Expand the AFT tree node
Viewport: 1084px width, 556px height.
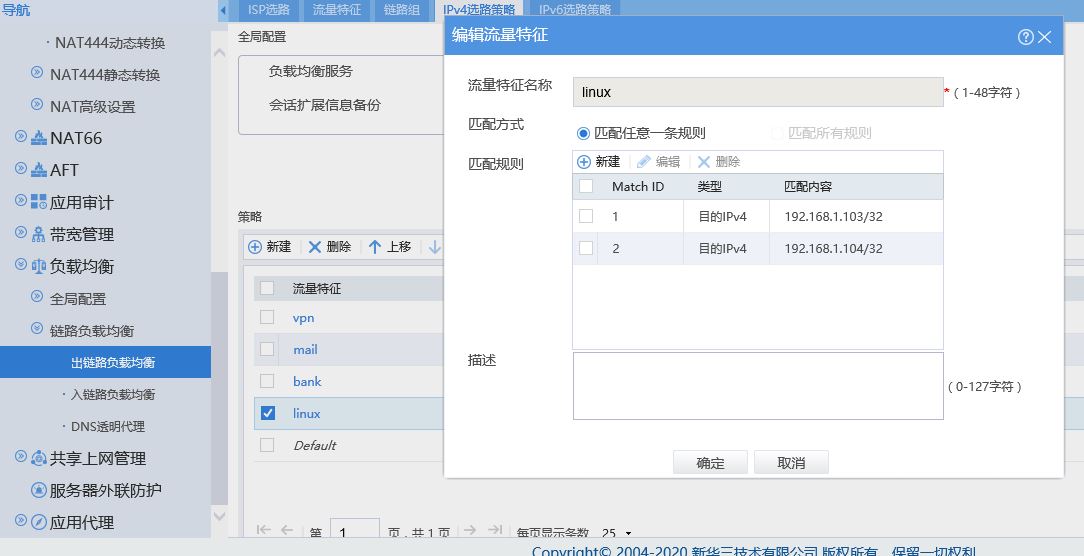(x=21, y=168)
